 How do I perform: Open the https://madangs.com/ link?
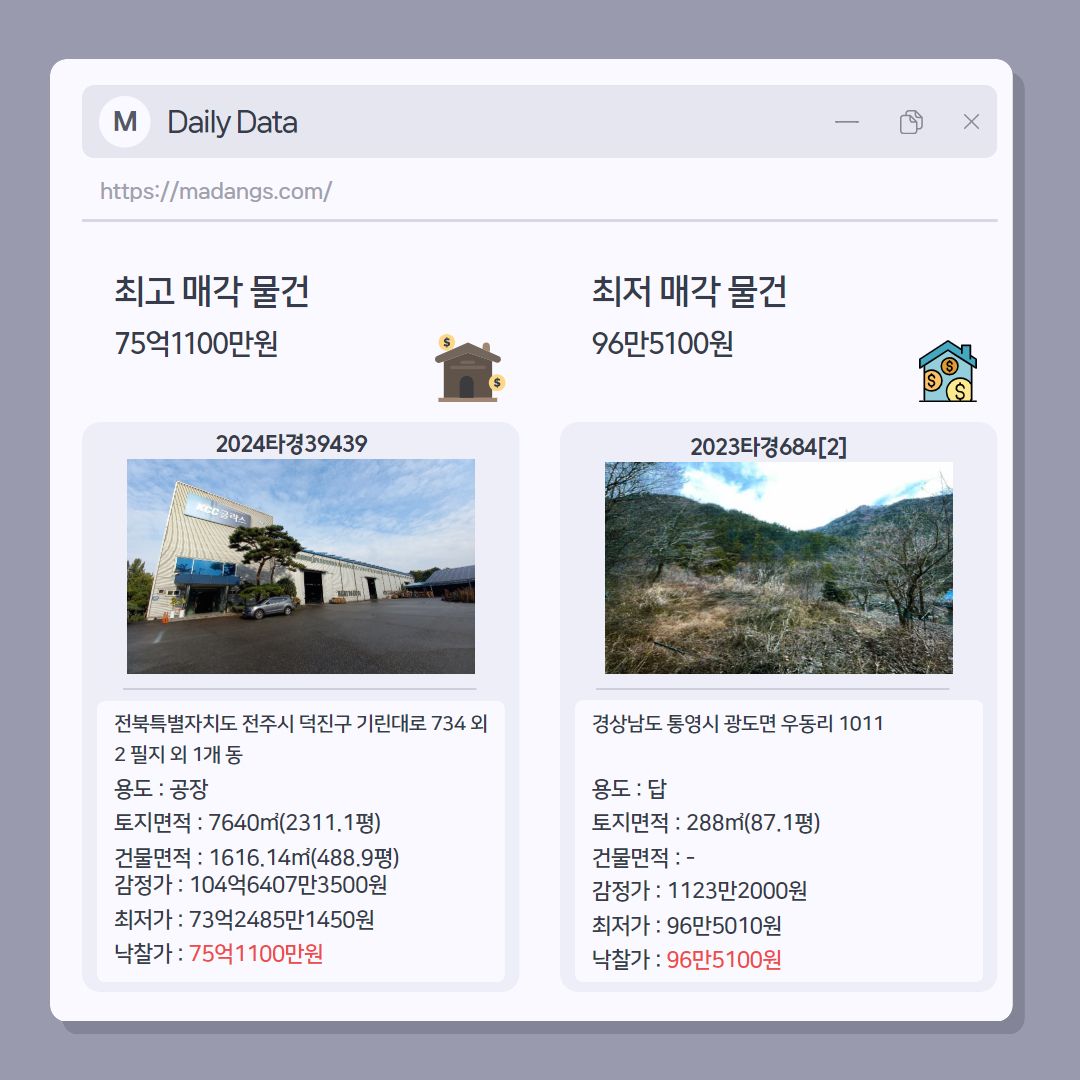(x=216, y=191)
